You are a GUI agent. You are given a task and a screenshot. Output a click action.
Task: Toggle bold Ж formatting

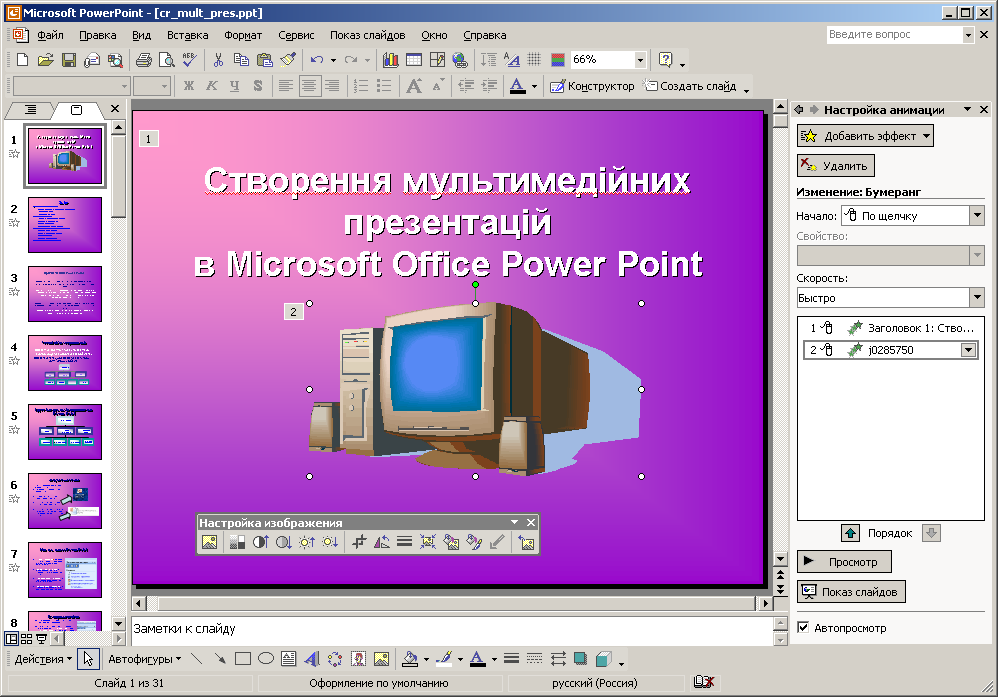pos(189,85)
